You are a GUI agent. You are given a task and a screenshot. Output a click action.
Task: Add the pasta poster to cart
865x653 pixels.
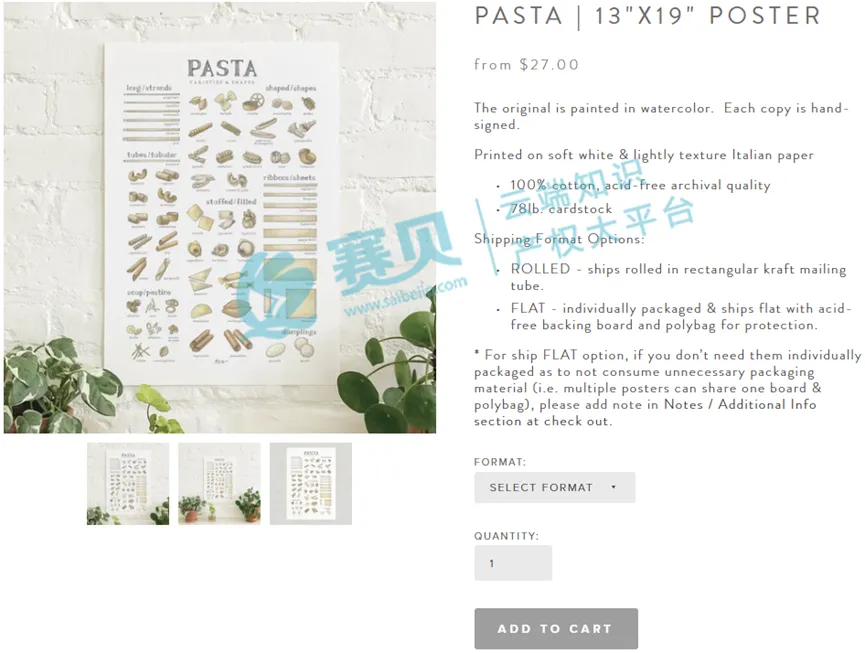(x=556, y=629)
